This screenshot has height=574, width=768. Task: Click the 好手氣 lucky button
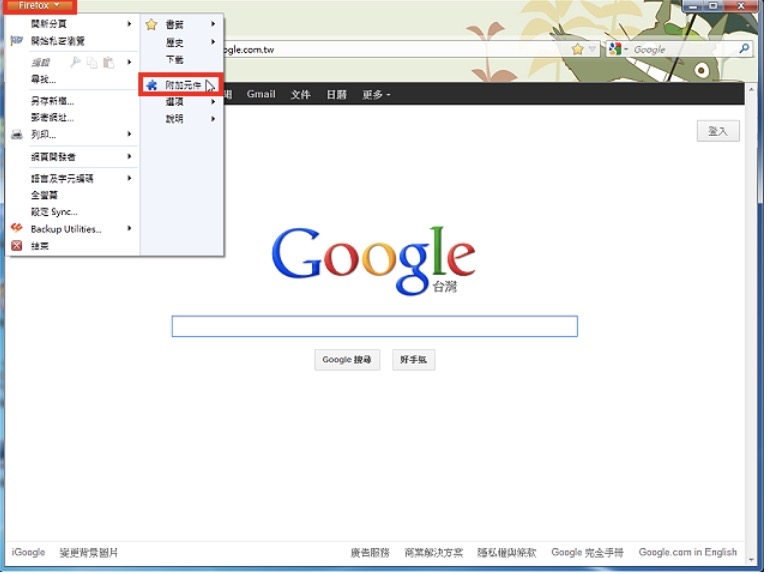point(413,359)
